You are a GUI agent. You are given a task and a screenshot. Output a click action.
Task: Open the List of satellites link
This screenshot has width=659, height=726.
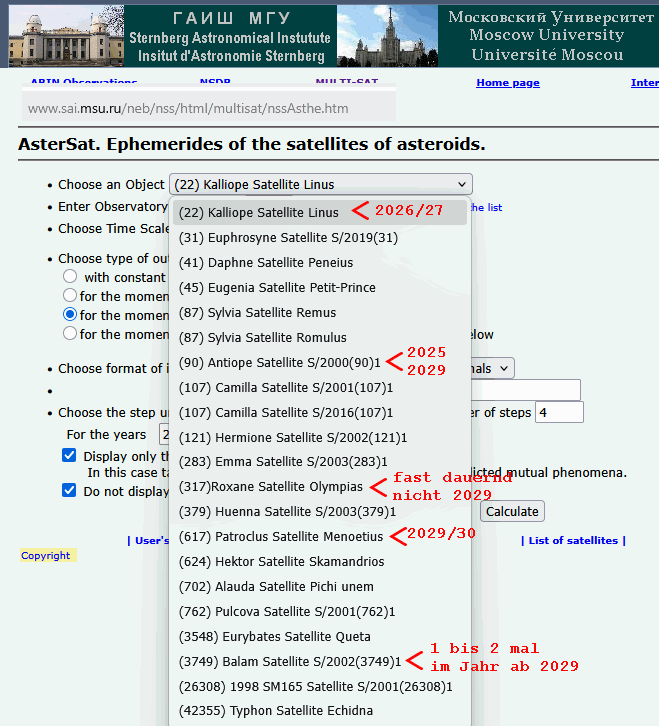click(573, 541)
